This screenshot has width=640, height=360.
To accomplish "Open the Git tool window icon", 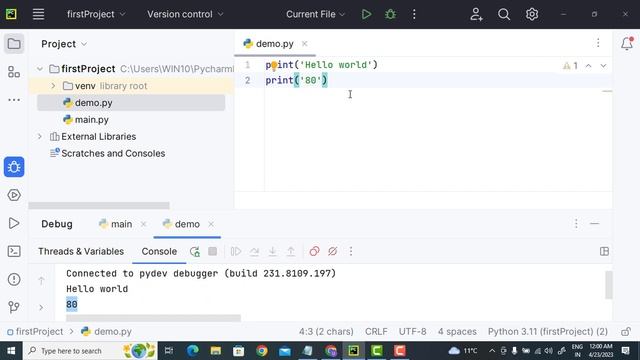I will [14, 307].
